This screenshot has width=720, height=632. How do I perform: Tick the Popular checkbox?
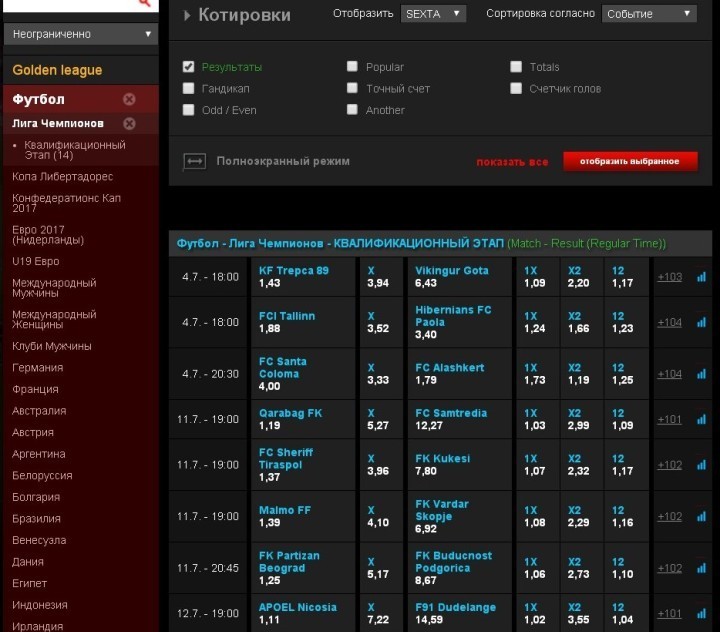(352, 67)
